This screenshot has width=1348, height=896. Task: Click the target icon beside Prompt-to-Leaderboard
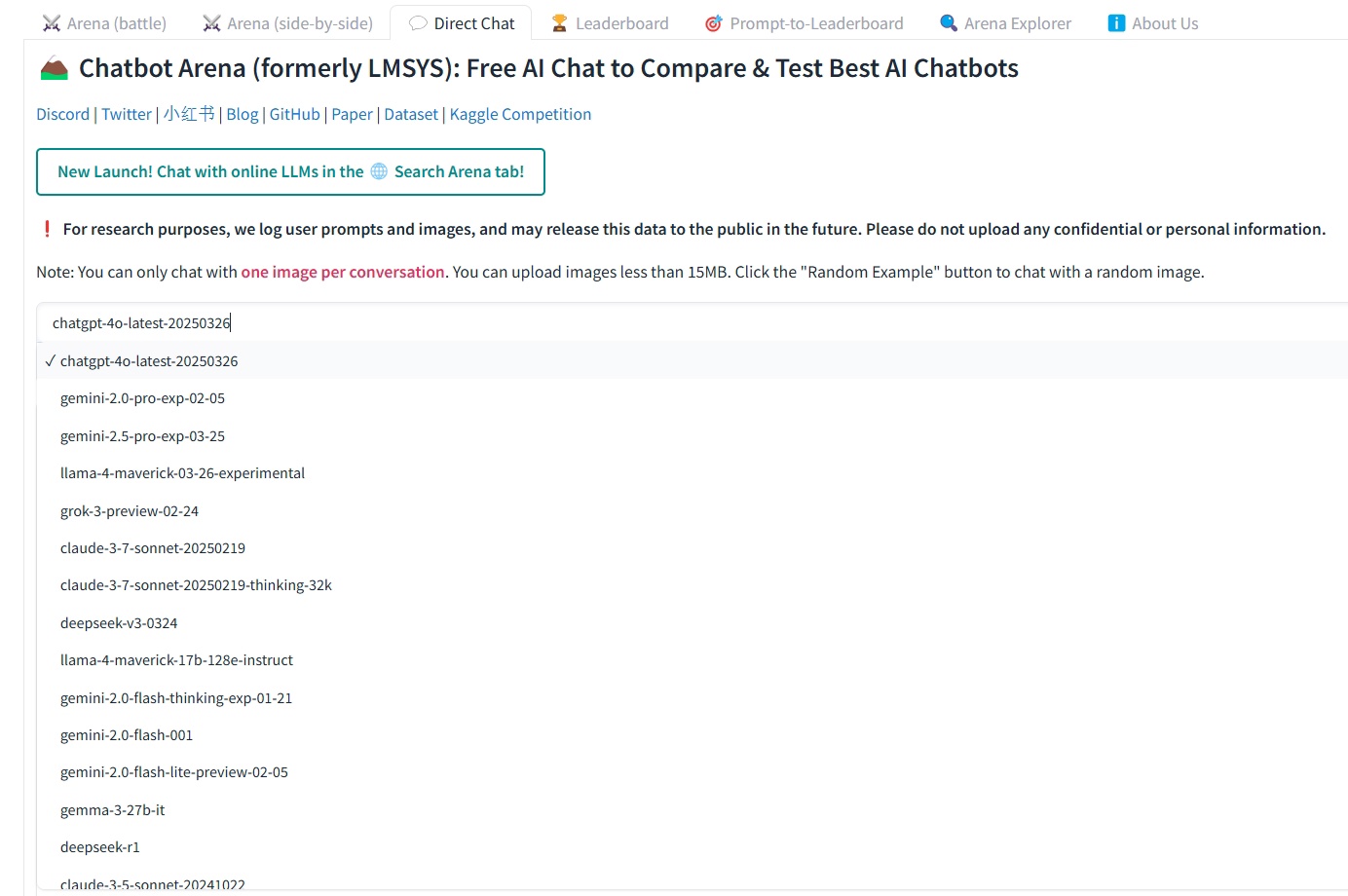(x=713, y=23)
